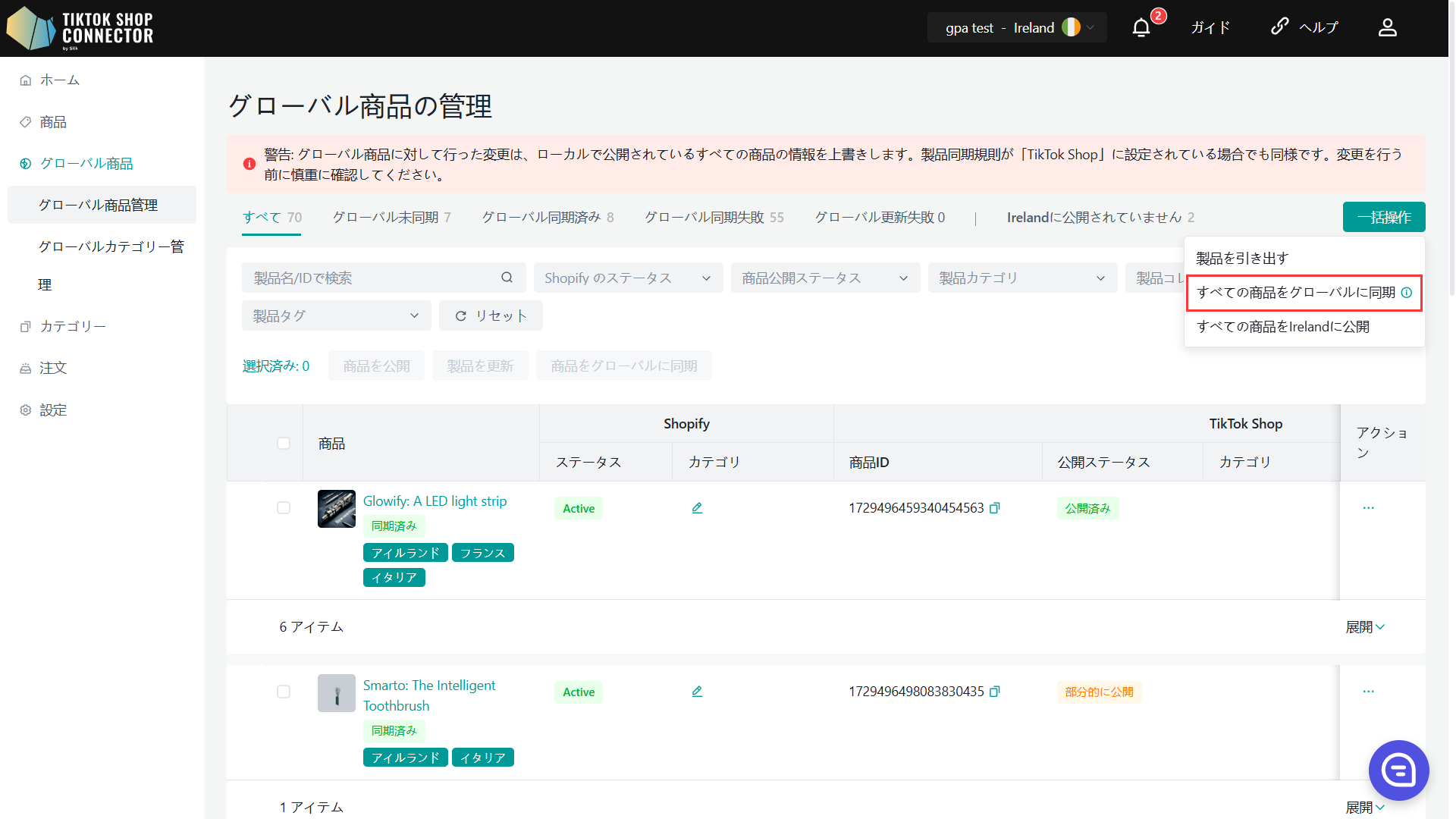Select すべての商品をIrelandに公開 menu entry
This screenshot has width=1456, height=819.
pyautogui.click(x=1283, y=327)
